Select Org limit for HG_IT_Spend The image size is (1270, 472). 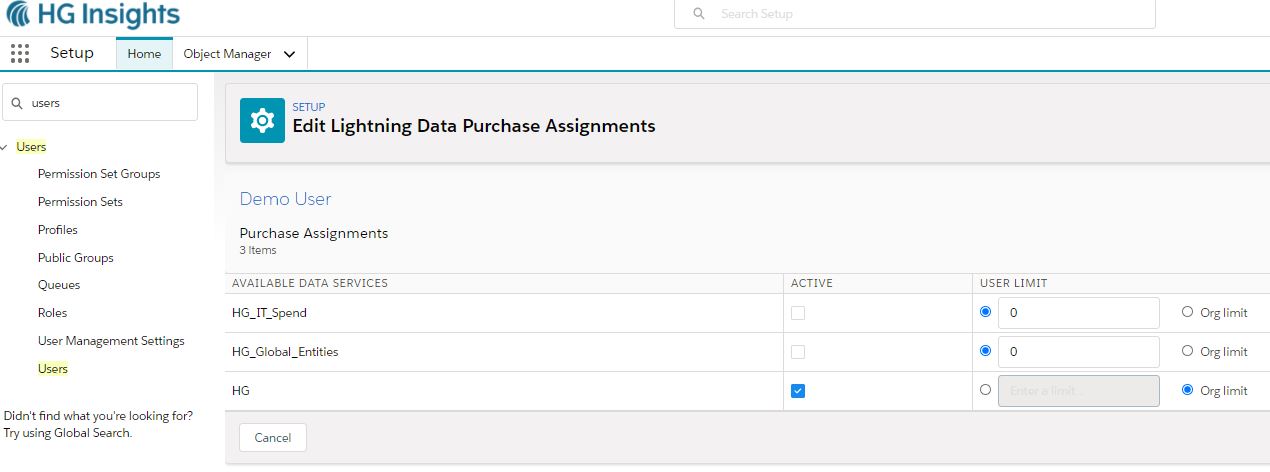1187,312
